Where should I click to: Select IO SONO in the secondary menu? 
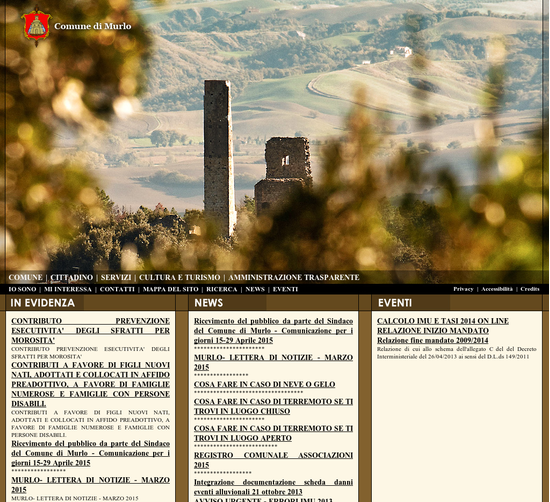(22, 289)
